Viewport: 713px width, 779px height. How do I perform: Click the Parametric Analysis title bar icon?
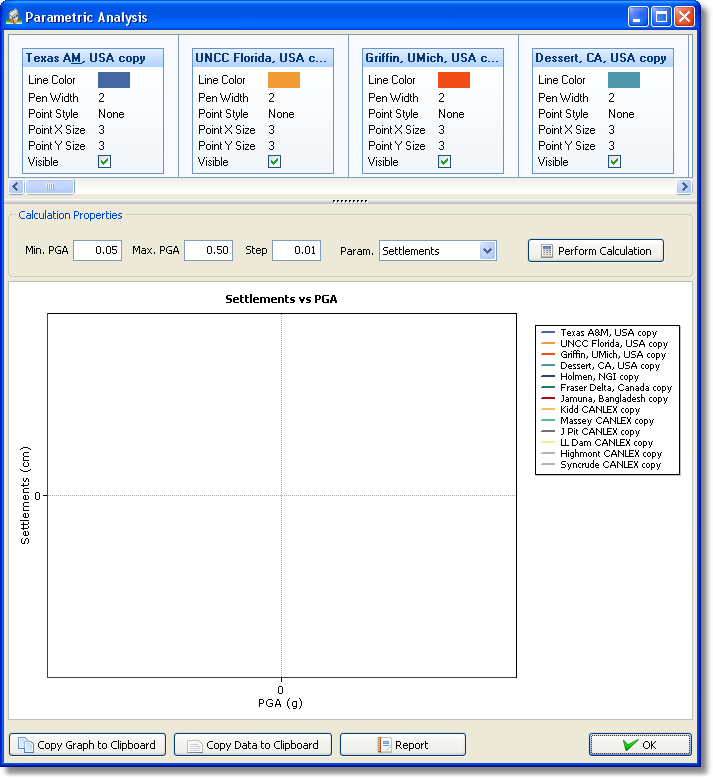(14, 17)
